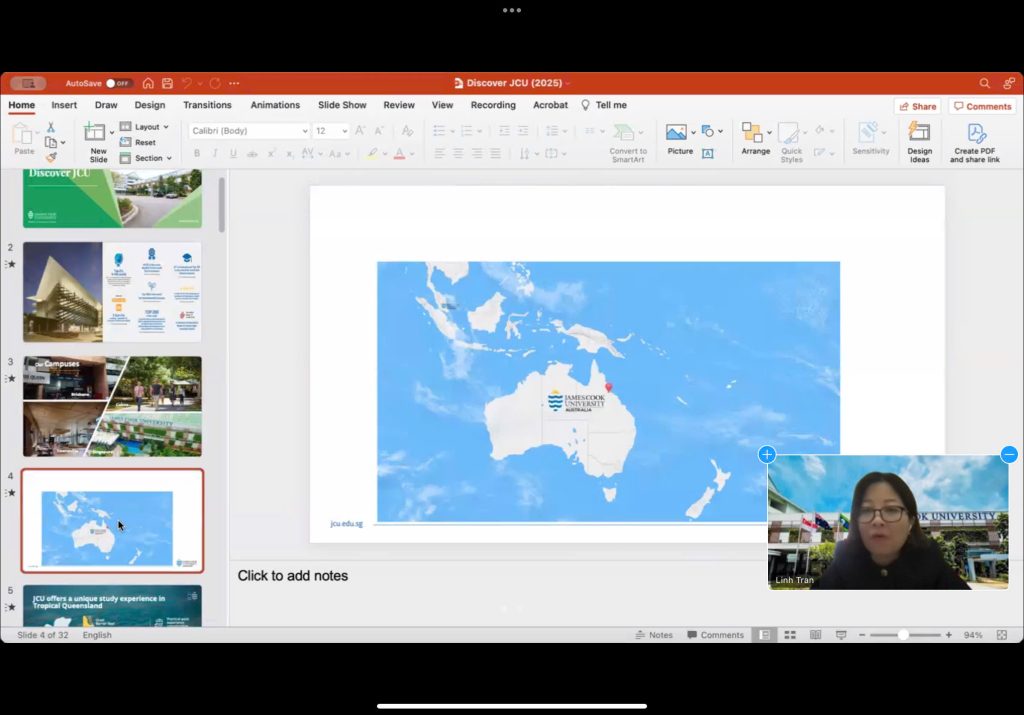
Task: Click the Undo arrow icon
Action: tap(187, 83)
